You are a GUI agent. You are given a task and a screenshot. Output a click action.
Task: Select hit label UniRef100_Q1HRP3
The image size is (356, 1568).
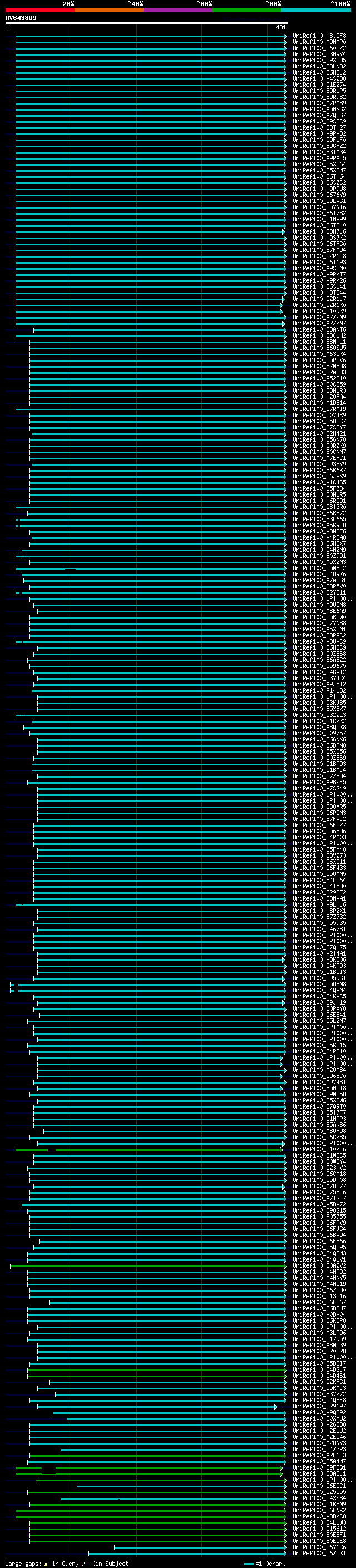(319, 1119)
